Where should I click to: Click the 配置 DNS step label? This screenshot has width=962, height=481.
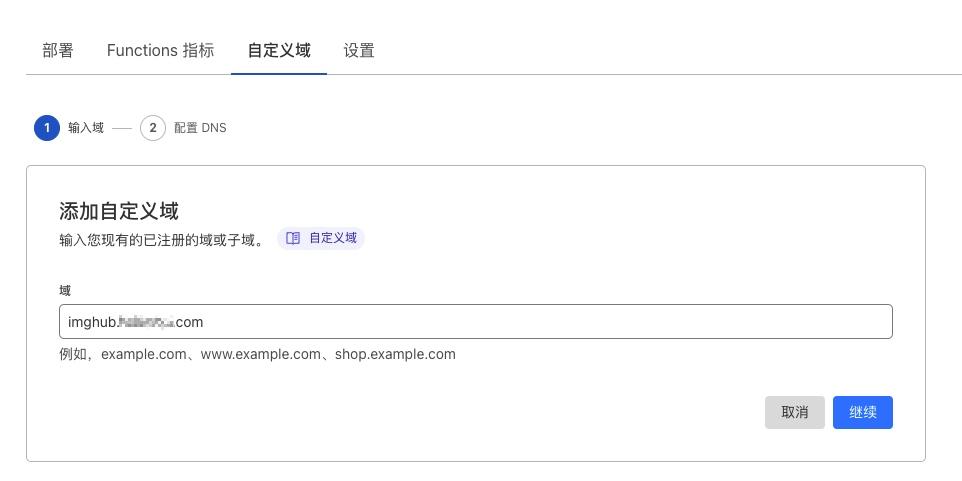200,128
